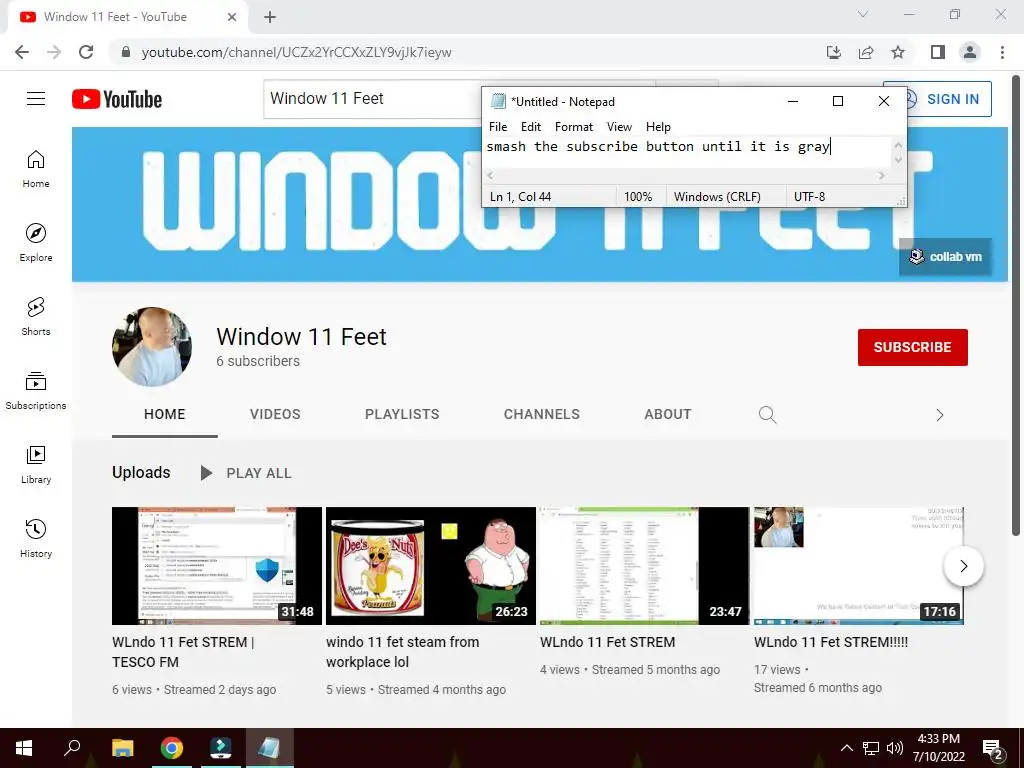This screenshot has width=1024, height=768.
Task: Click the Peter Griffin 26:23 thumbnail
Action: point(431,566)
